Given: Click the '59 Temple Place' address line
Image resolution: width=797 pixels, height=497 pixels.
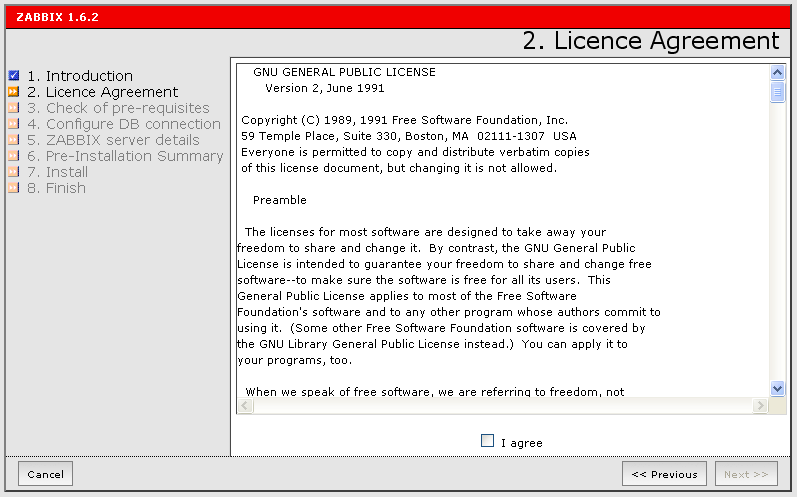Looking at the screenshot, I should pos(409,136).
